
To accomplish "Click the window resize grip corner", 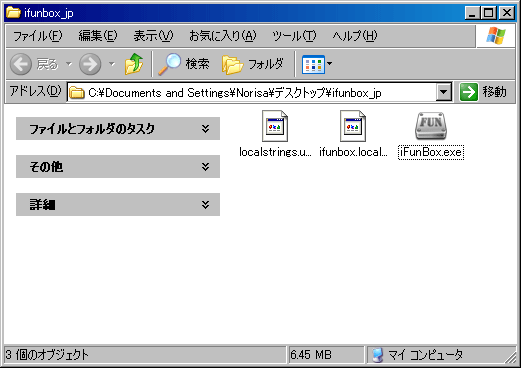I will click(x=510, y=357).
